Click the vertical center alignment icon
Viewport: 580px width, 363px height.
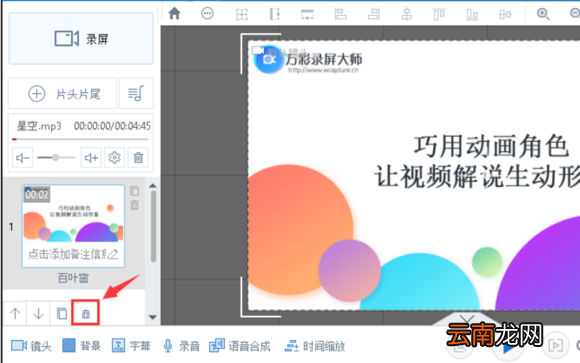coord(505,14)
